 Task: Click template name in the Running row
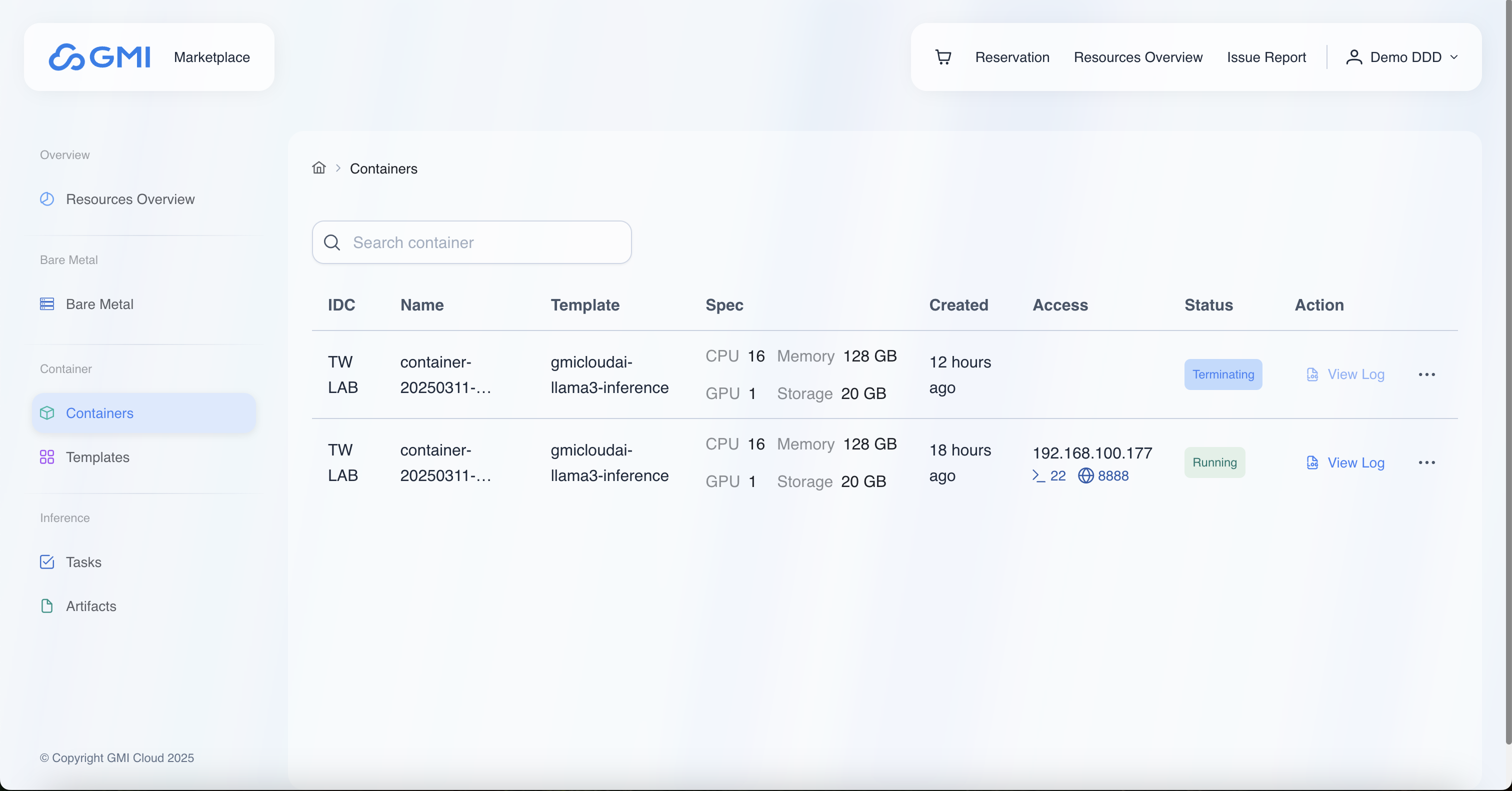(609, 462)
